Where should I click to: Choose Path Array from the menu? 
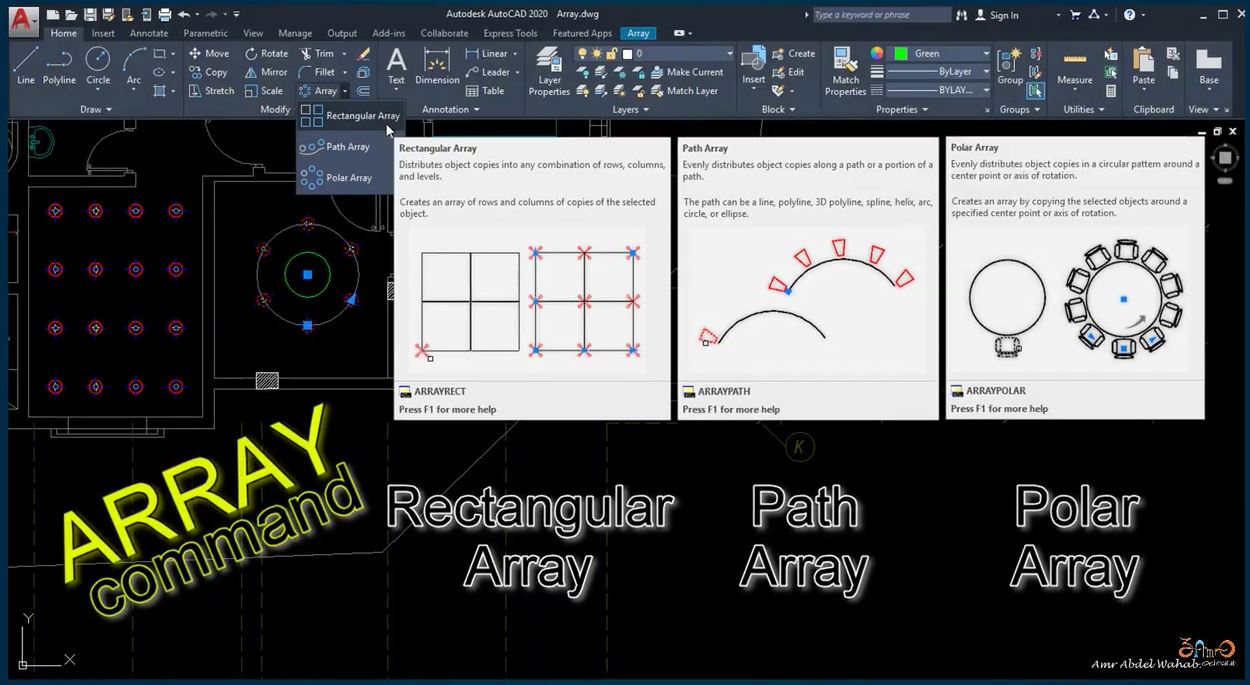coord(336,147)
